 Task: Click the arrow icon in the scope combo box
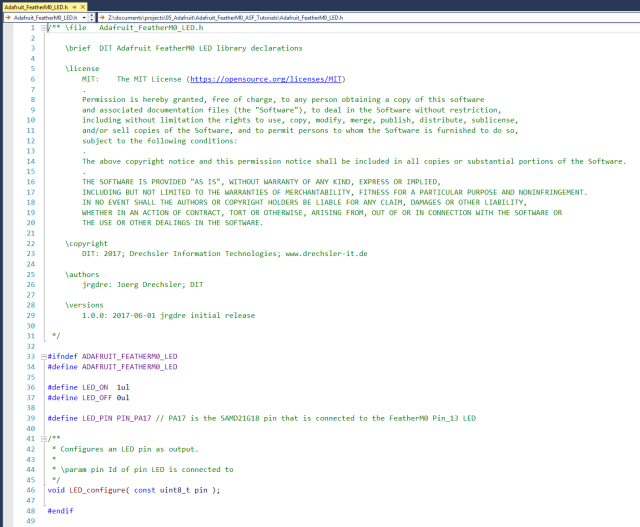[x=8, y=18]
